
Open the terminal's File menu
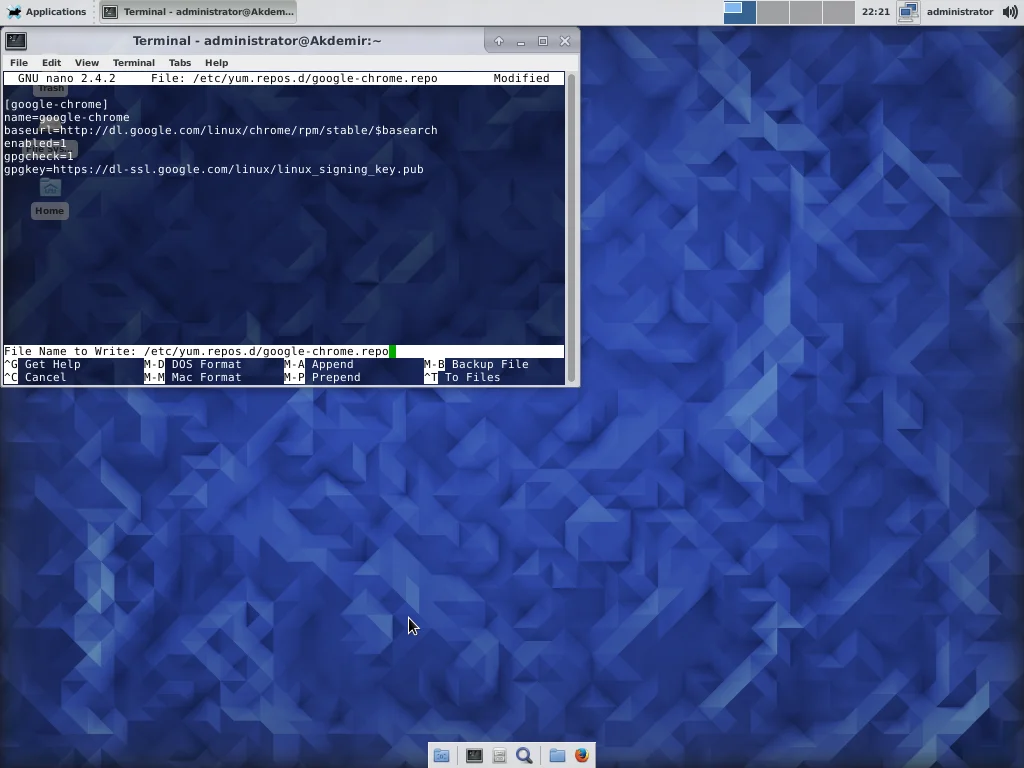[x=19, y=62]
